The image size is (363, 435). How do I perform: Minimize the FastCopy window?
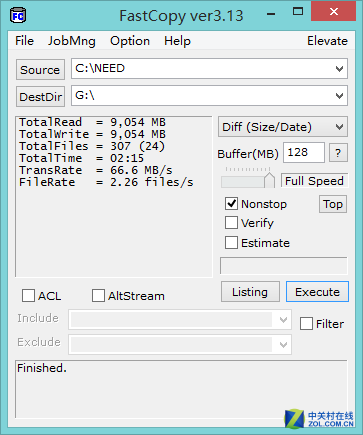(271, 14)
